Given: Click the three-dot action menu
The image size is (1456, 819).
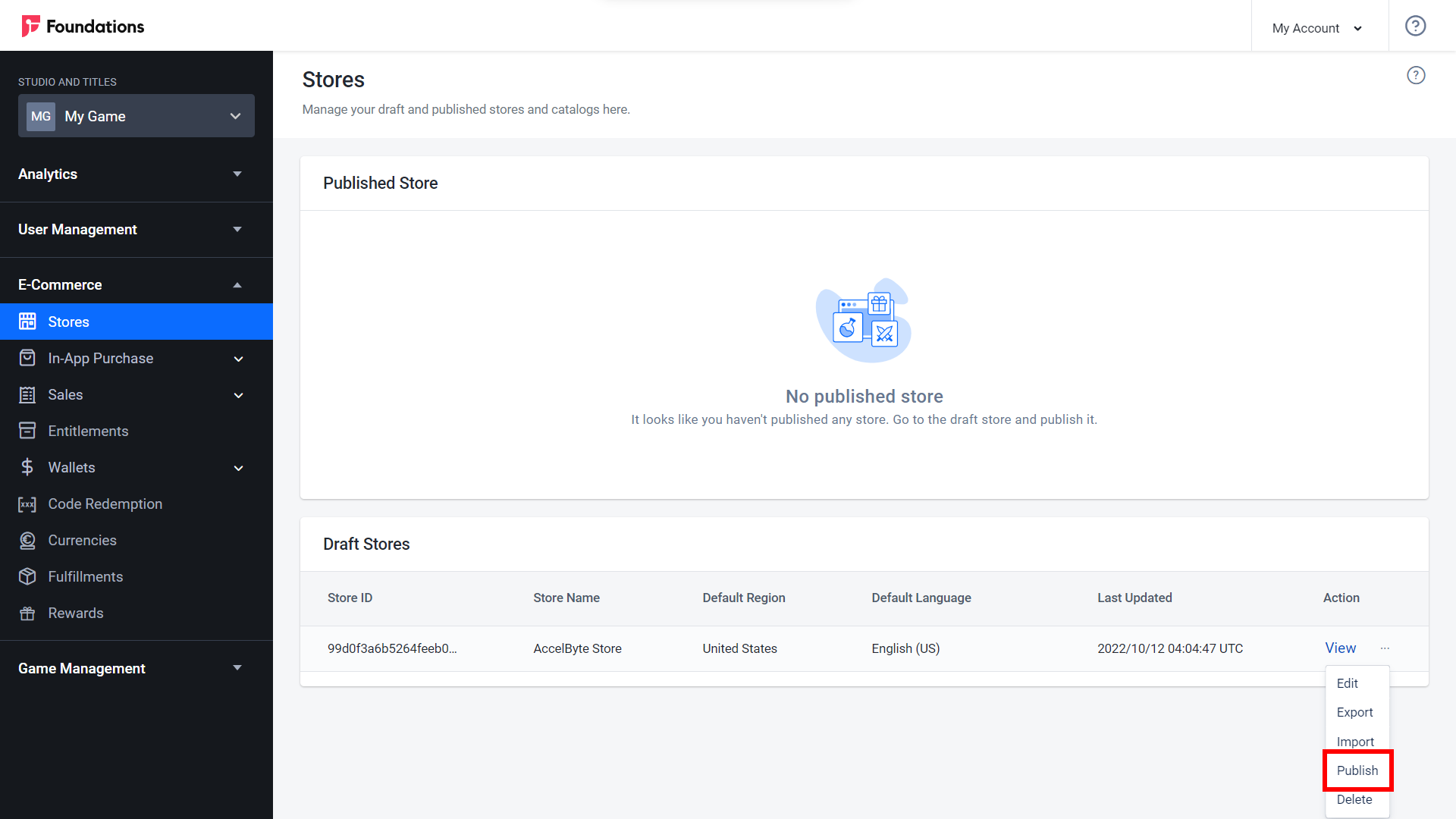Looking at the screenshot, I should click(x=1385, y=648).
